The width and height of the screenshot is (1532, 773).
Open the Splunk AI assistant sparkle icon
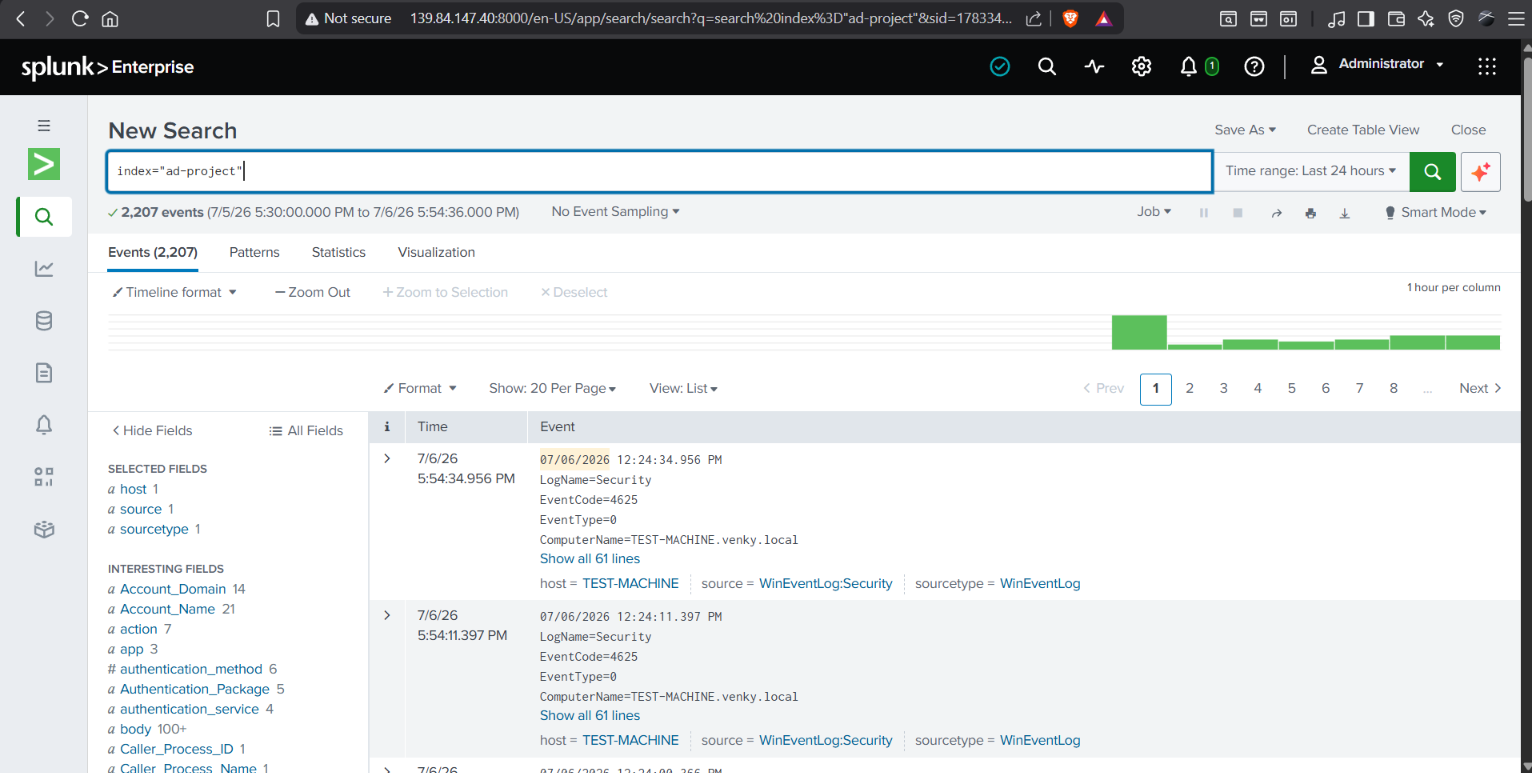tap(1481, 171)
